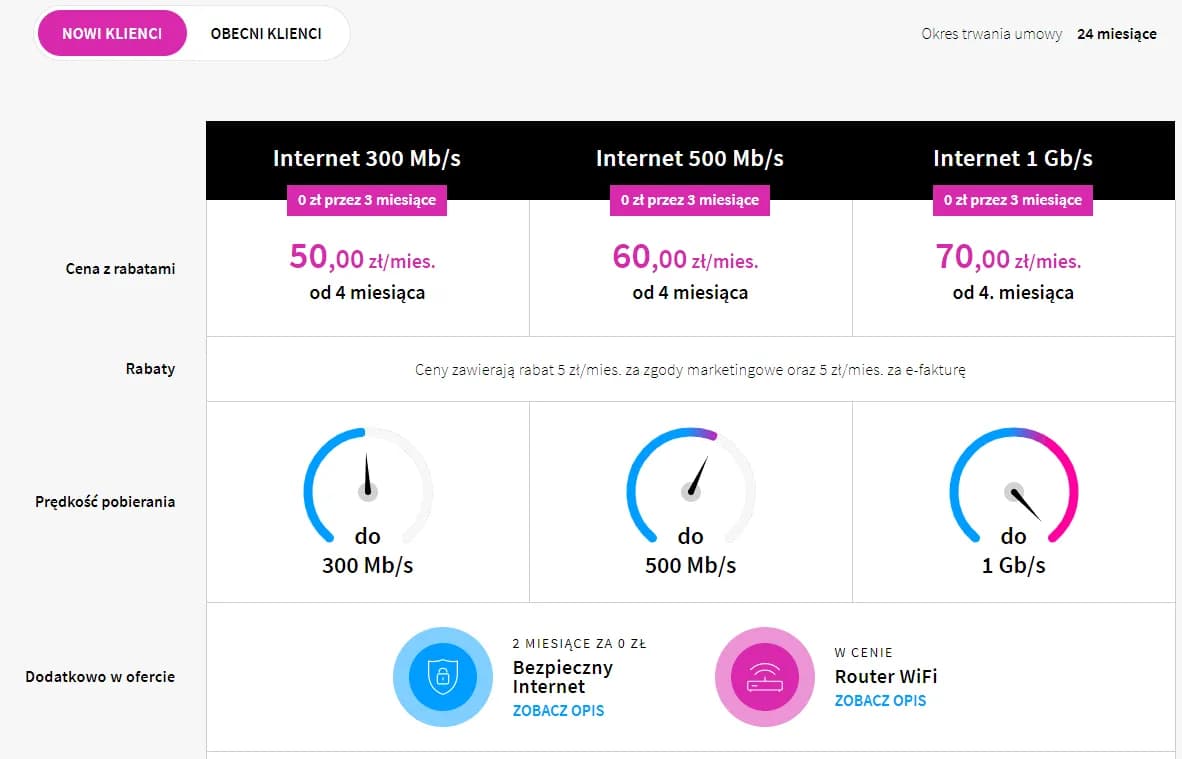Toggle the 0 zł badge under Internet 1 Gb/s
The image size is (1182, 759).
pos(1012,200)
